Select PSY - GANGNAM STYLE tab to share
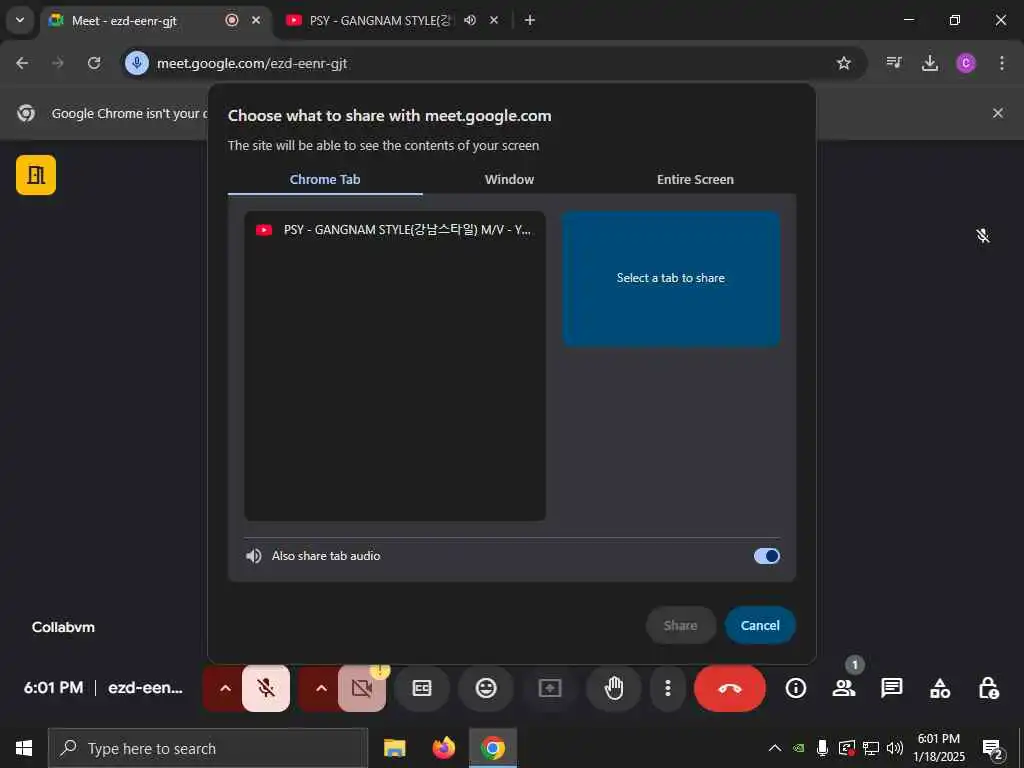Screen dimensions: 1024x768 coord(395,230)
